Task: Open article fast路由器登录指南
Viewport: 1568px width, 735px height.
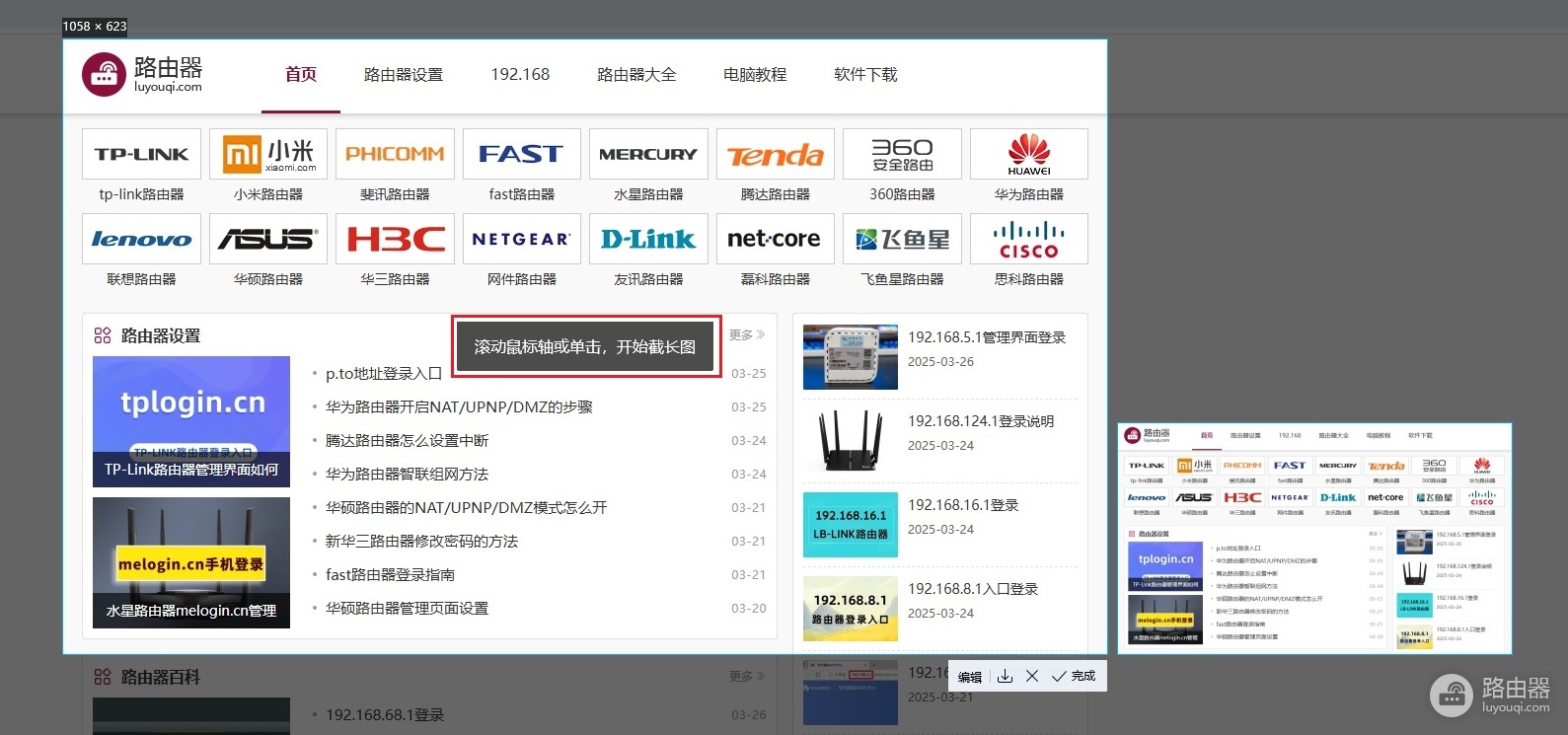Action: (x=390, y=574)
